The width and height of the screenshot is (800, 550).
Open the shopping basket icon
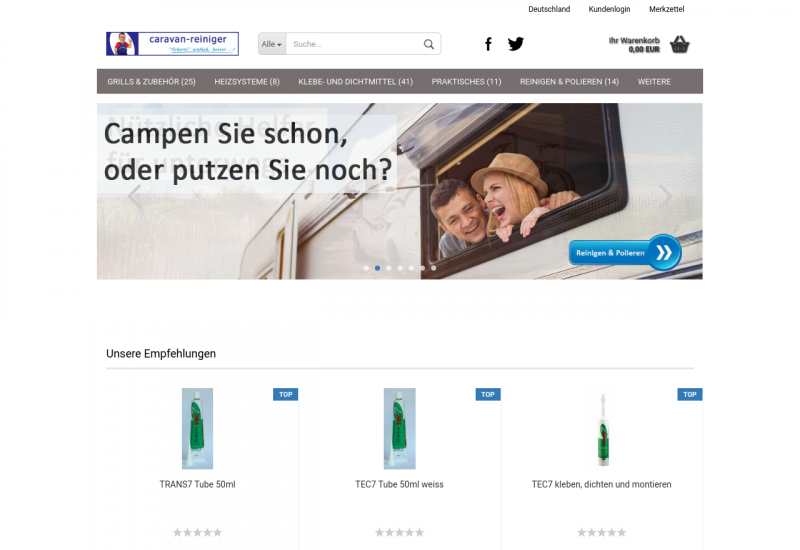680,44
